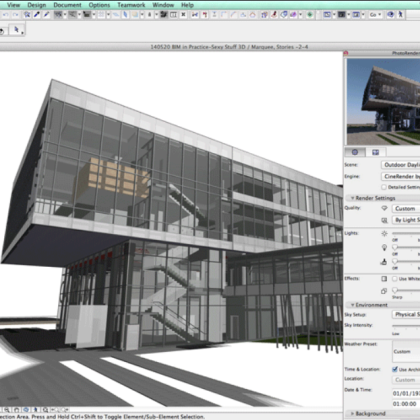This screenshot has height=420, width=420.
Task: Close the PhotoRender panel with red button
Action: point(346,53)
